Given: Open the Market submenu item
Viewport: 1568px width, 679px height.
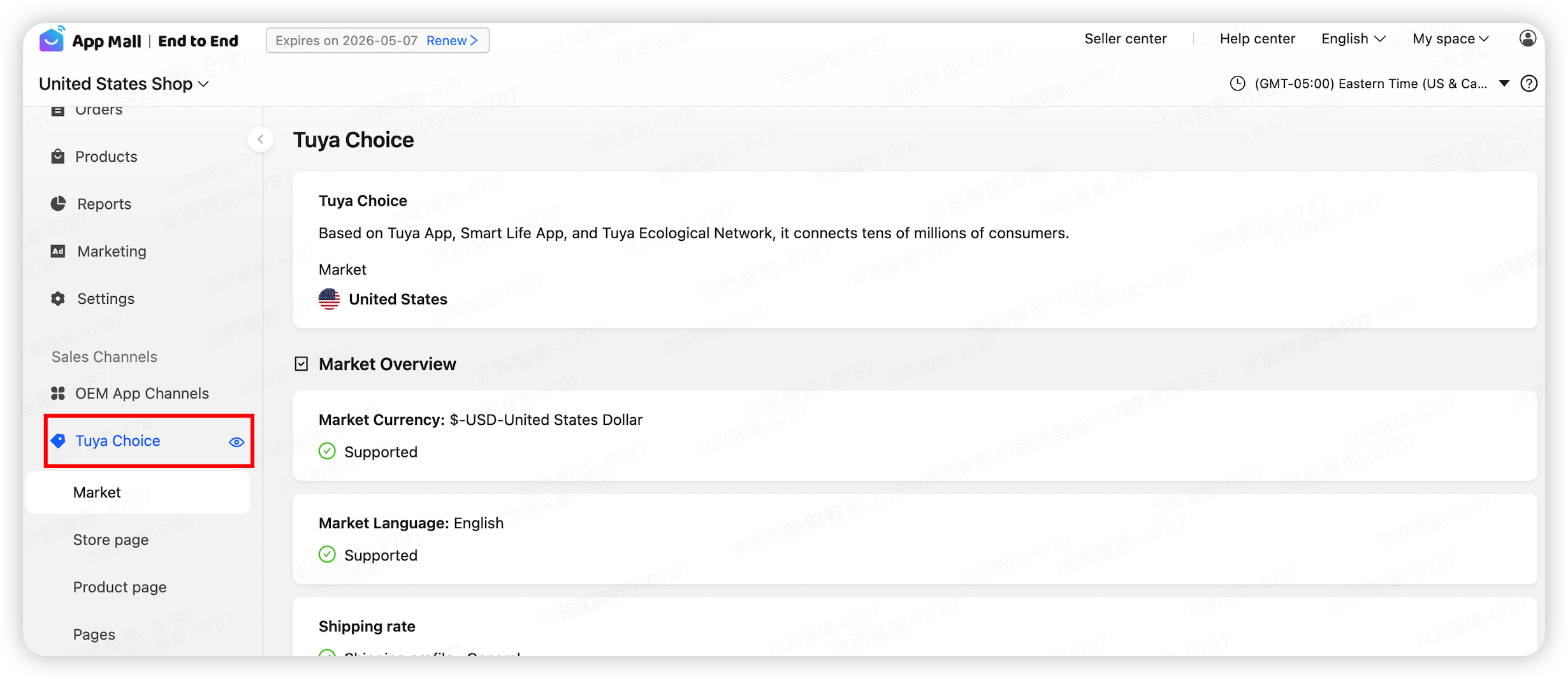Looking at the screenshot, I should [138, 492].
